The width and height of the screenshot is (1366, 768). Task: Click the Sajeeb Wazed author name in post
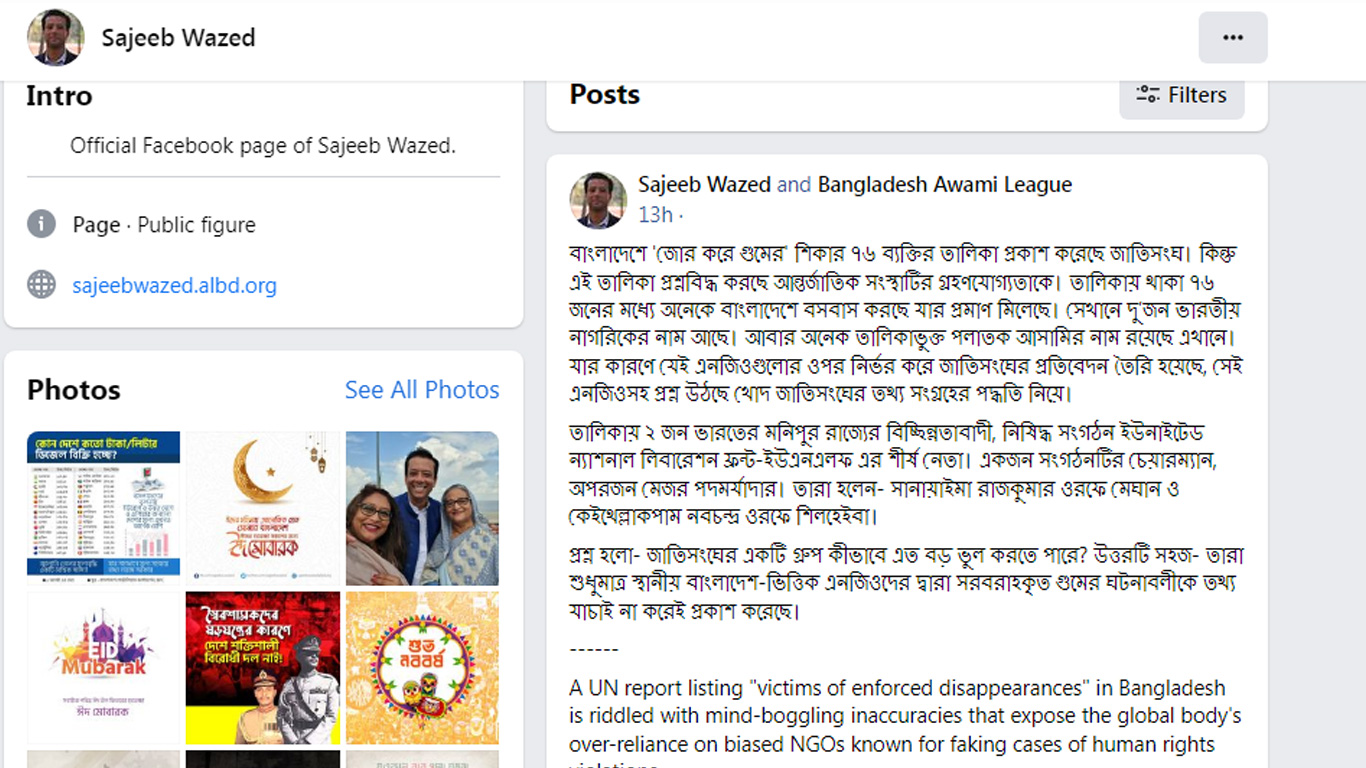704,185
